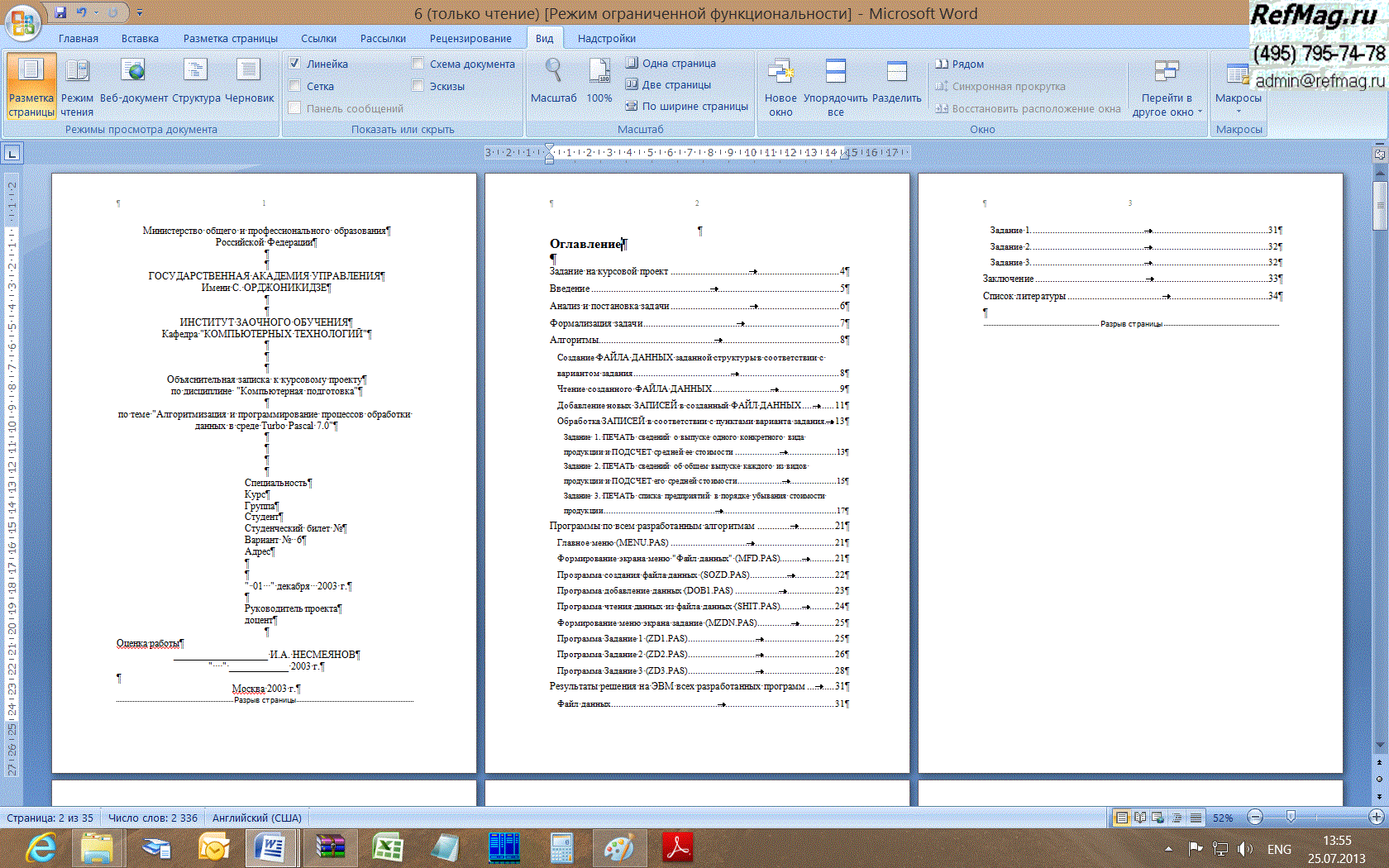Select Веб-документ view mode
Viewport: 1389px width, 868px height.
(133, 83)
